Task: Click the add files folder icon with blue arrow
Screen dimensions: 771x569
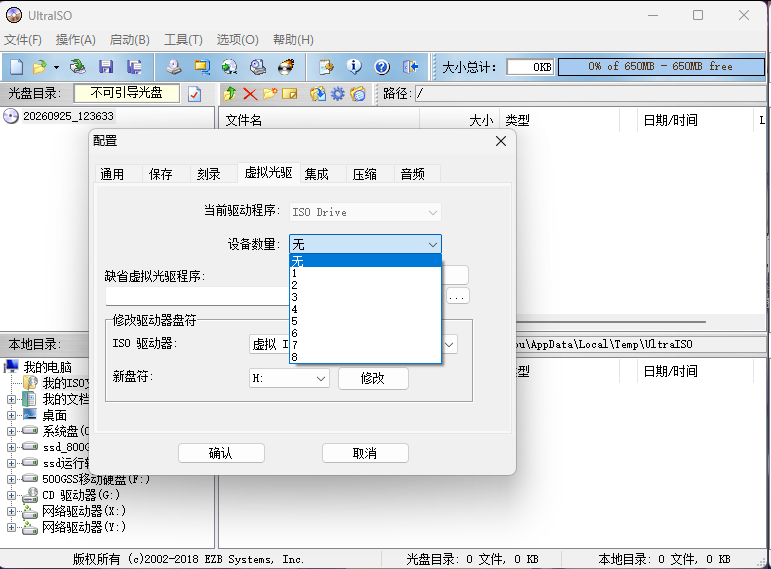Action: tap(318, 93)
